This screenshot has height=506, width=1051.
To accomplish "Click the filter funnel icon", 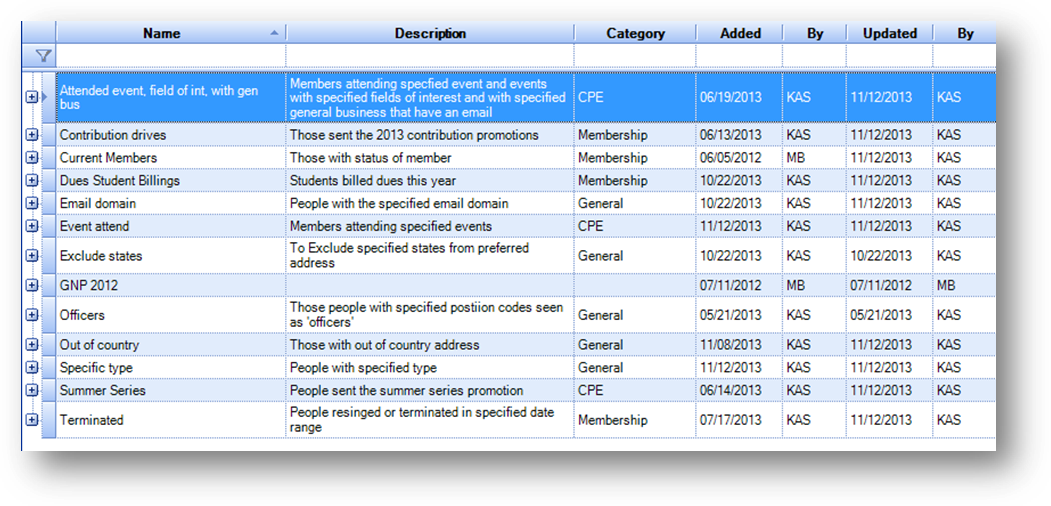I will pos(44,56).
